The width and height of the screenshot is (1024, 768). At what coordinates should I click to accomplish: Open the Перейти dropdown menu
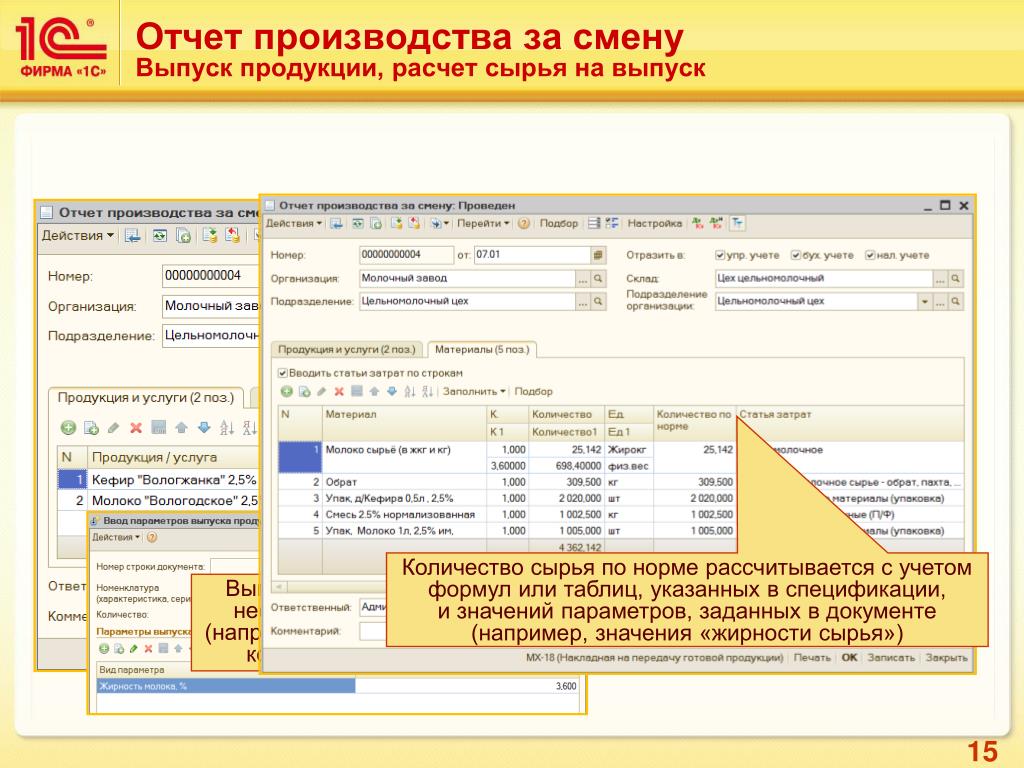[x=483, y=223]
